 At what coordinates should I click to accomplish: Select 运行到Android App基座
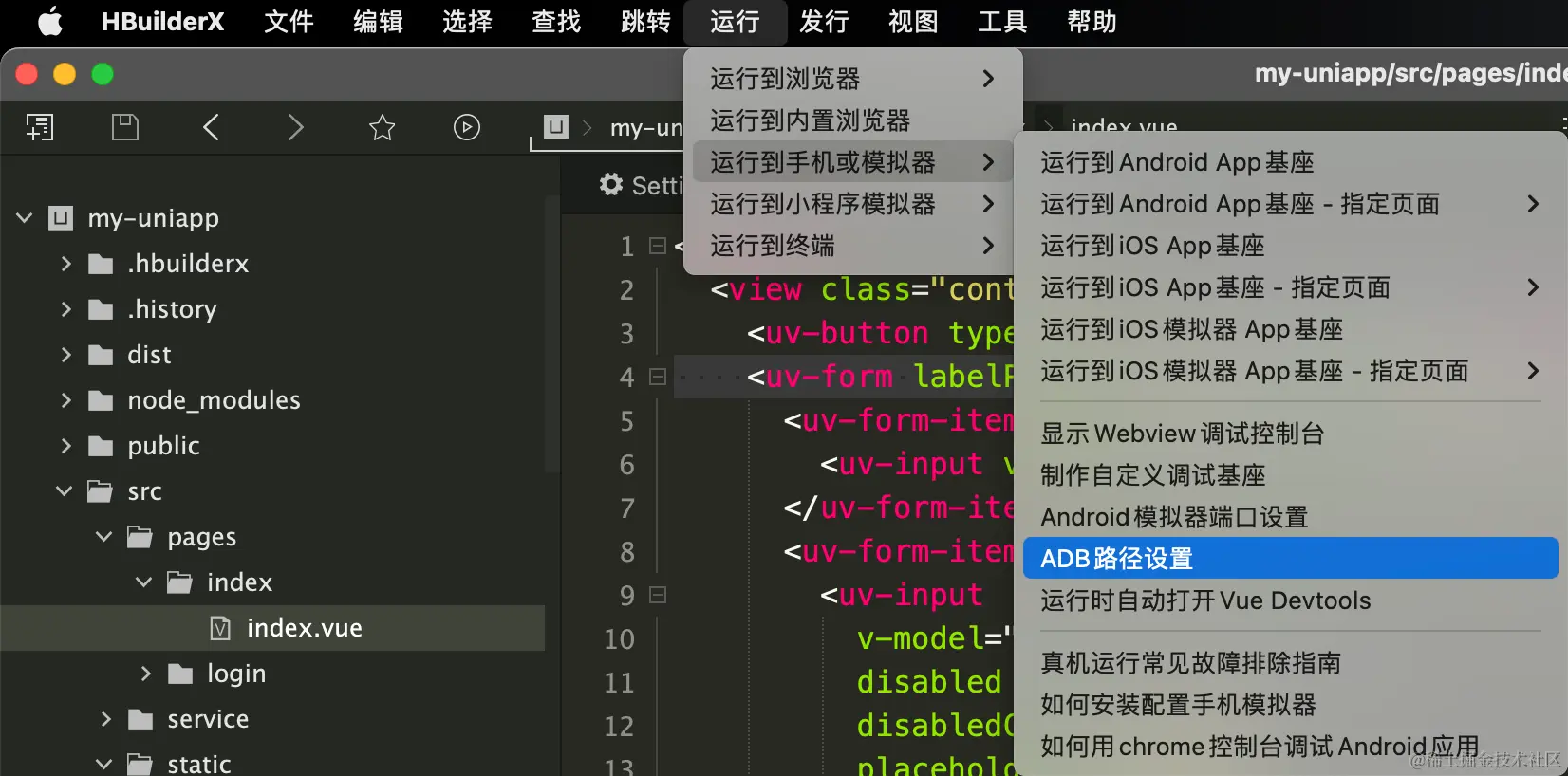pyautogui.click(x=1291, y=162)
